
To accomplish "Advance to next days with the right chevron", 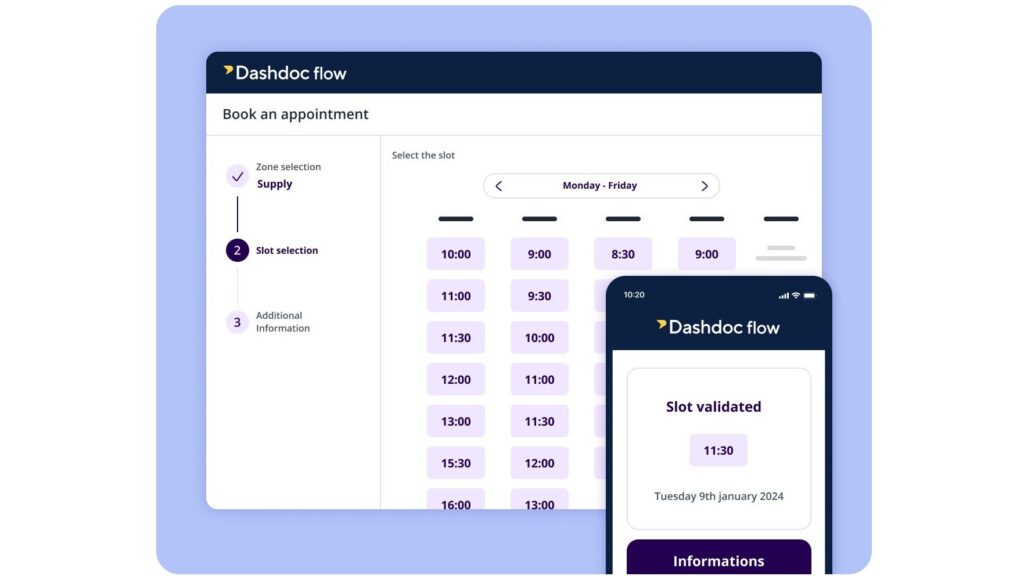I will click(704, 186).
